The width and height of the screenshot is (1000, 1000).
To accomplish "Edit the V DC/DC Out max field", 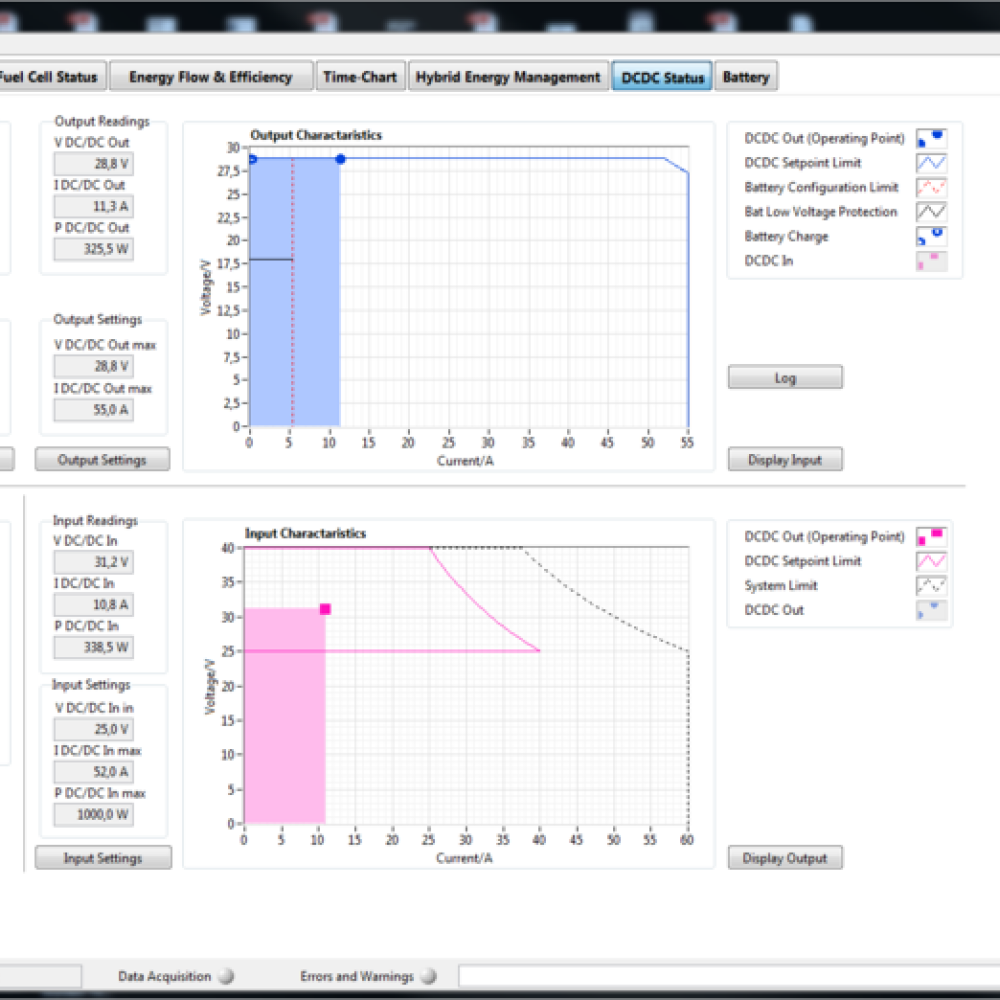I will tap(92, 366).
